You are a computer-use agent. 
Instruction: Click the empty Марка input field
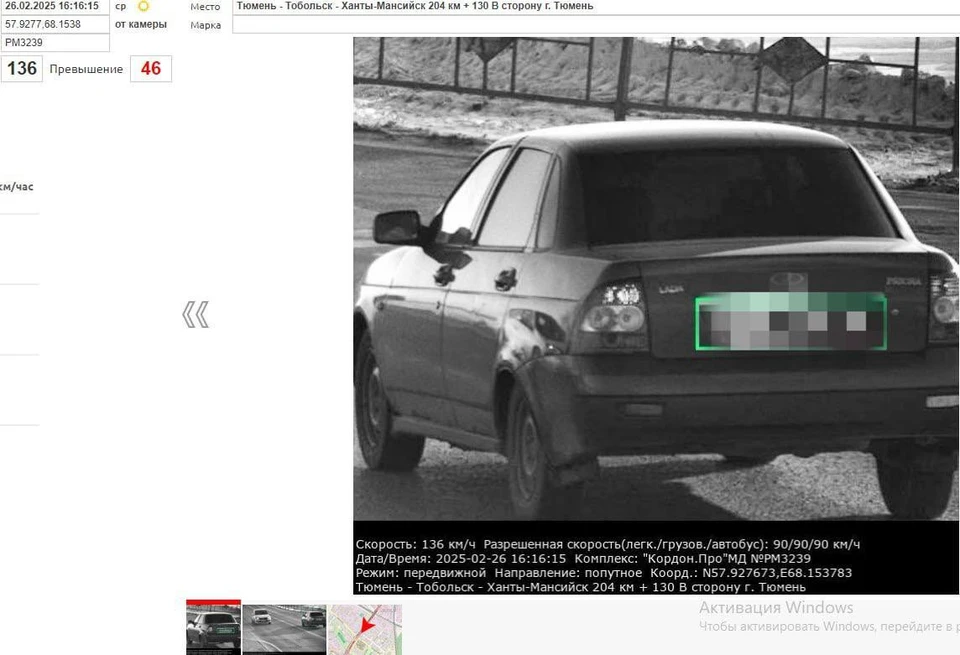click(x=595, y=25)
